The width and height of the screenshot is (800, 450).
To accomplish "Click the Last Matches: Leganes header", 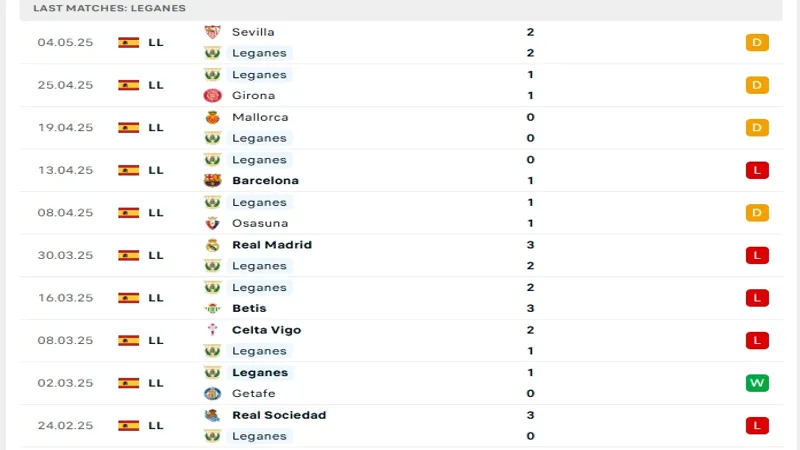I will [96, 8].
